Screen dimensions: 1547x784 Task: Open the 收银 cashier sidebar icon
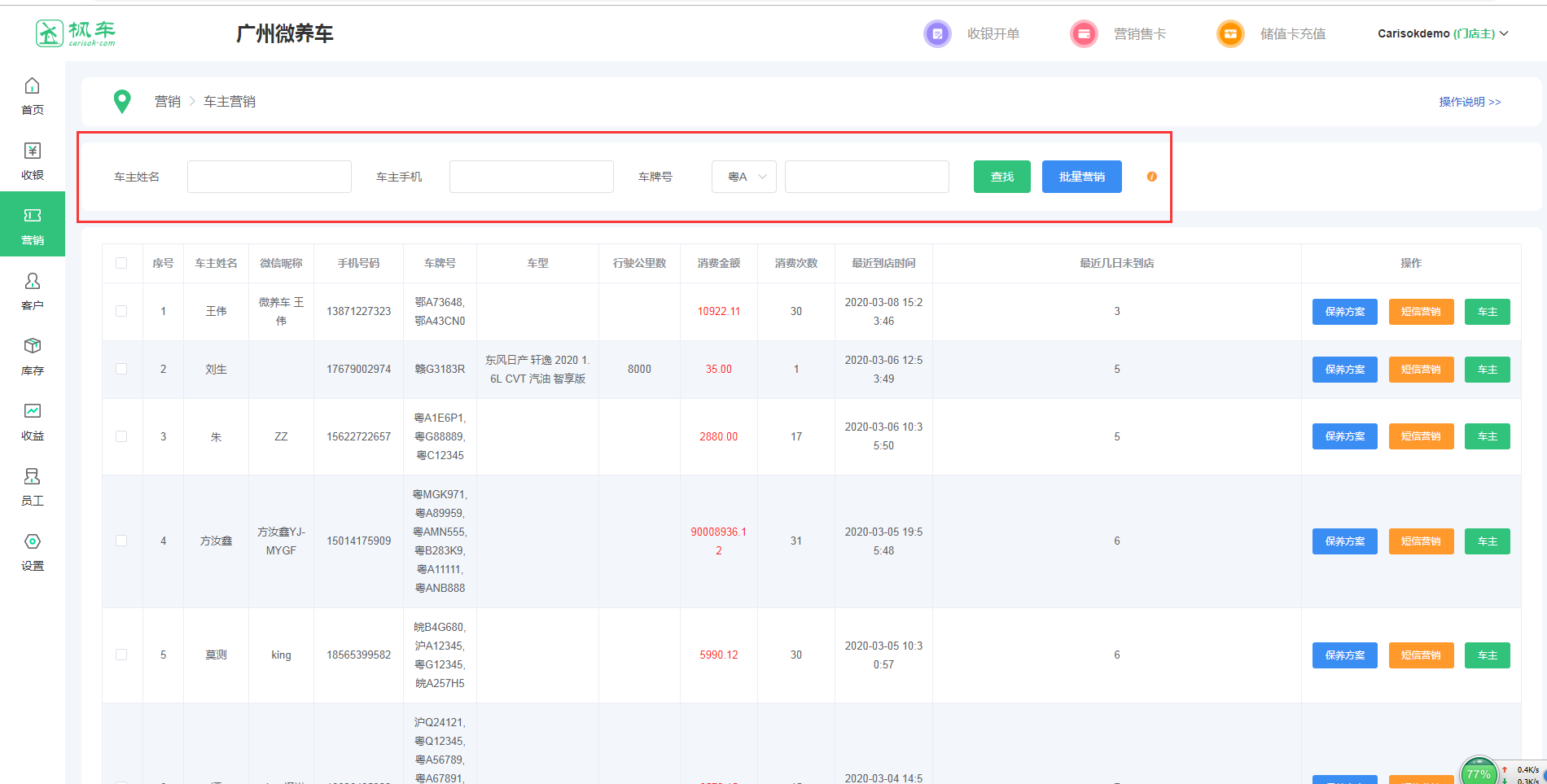[x=32, y=151]
